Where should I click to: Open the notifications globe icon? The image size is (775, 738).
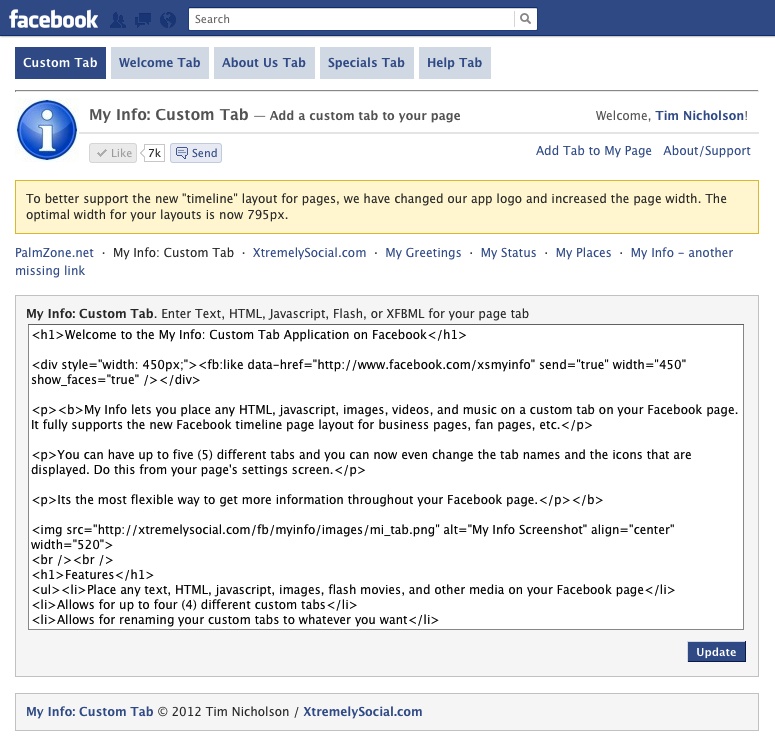168,20
